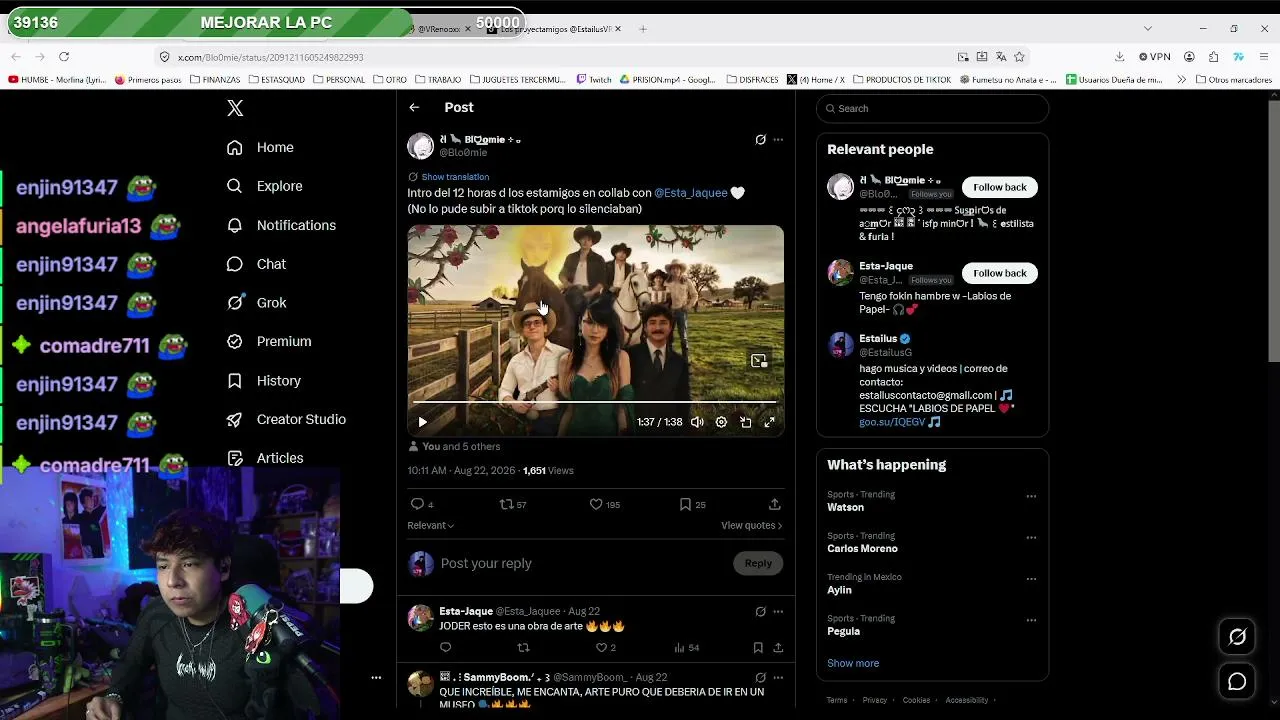Show more trending topics
1280x720 pixels.
(853, 663)
